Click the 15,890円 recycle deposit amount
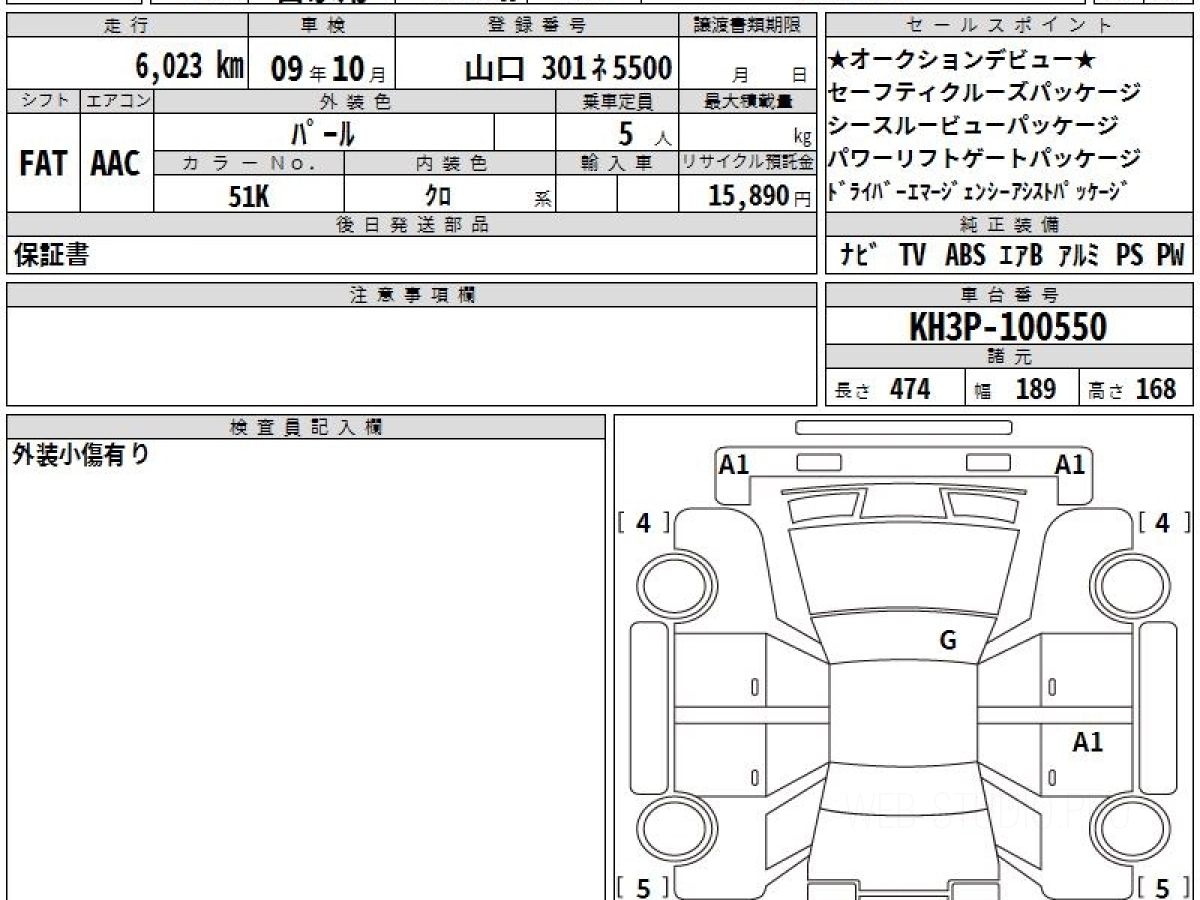Viewport: 1200px width, 900px height. tap(759, 196)
